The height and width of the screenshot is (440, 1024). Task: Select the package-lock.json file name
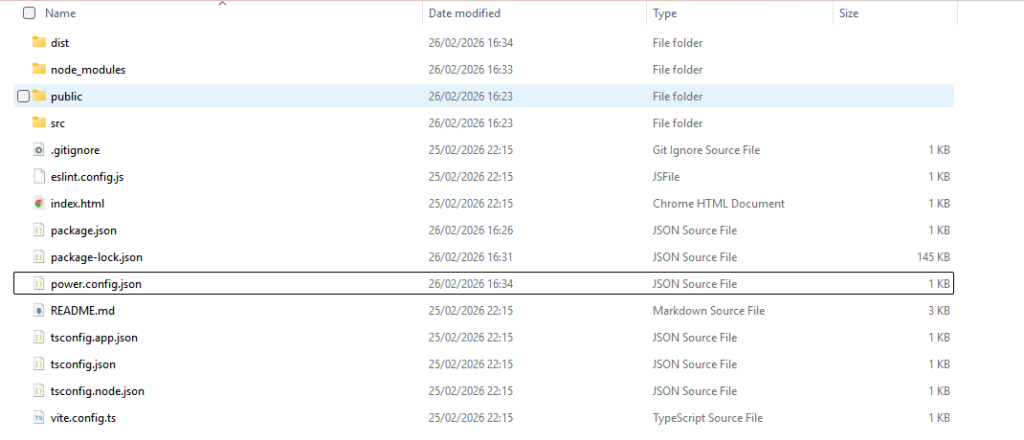click(x=96, y=257)
